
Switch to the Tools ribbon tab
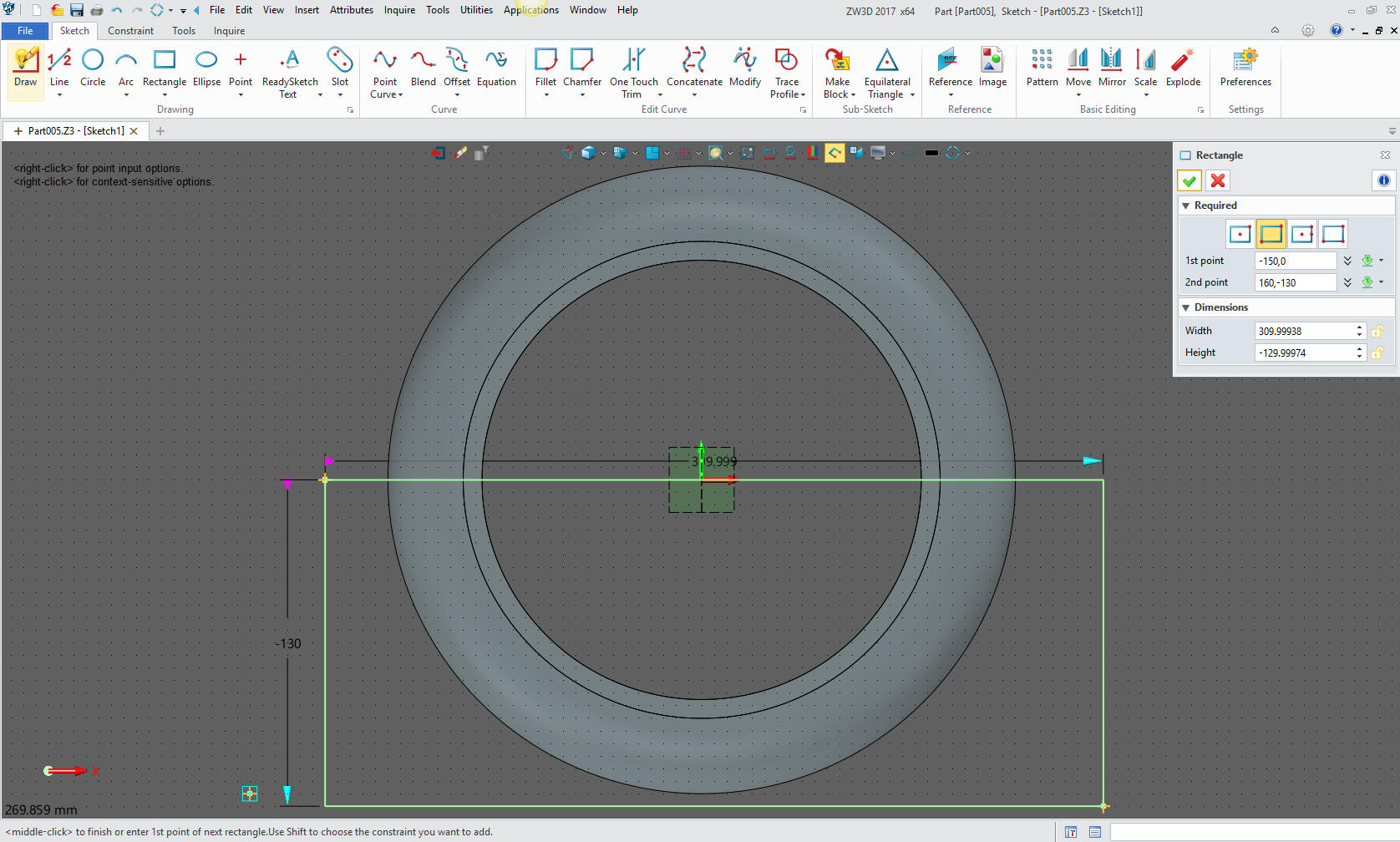point(184,31)
